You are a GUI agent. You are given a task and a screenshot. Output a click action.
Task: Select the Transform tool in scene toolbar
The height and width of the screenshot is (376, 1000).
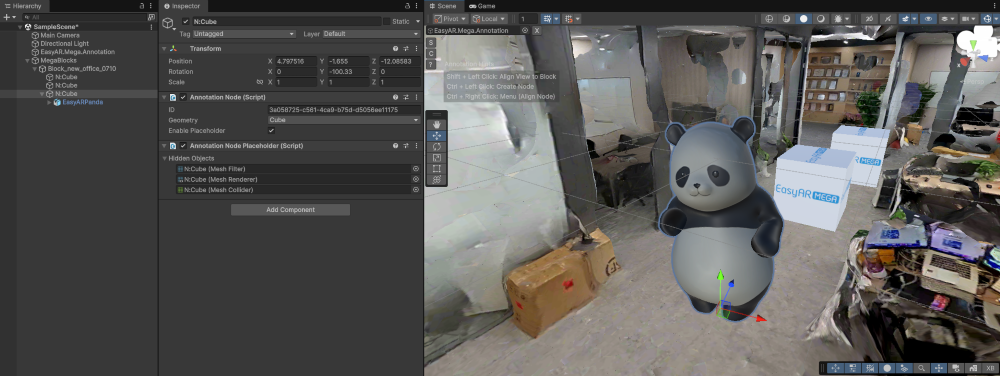(437, 180)
